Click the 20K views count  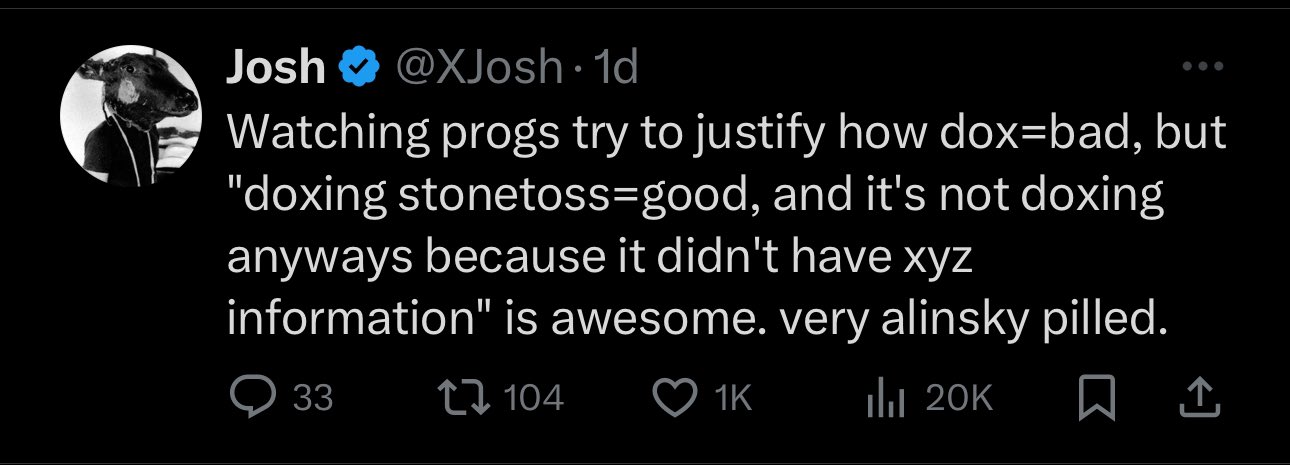(x=958, y=399)
